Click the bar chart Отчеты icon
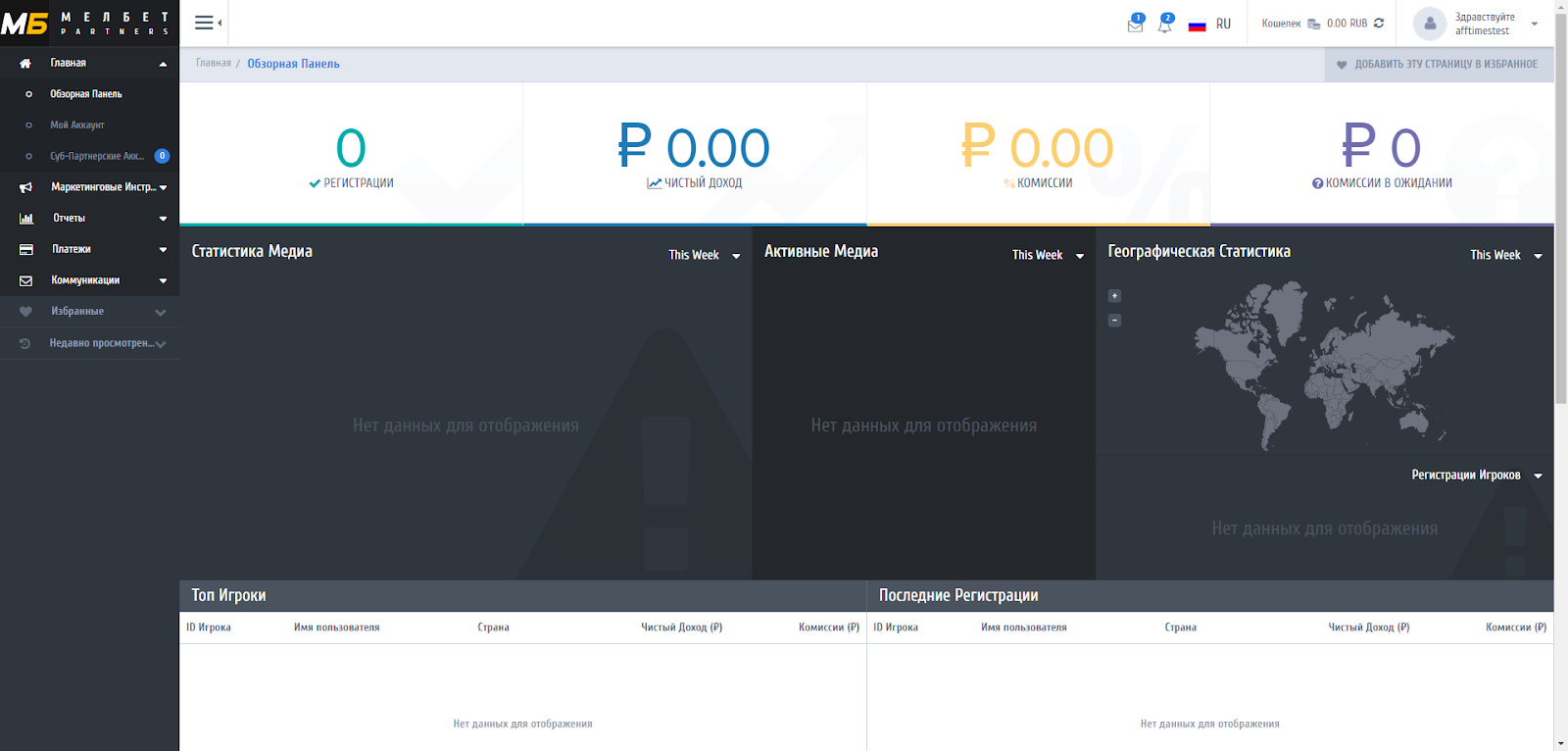Screen dimensions: 1568x751 26,219
